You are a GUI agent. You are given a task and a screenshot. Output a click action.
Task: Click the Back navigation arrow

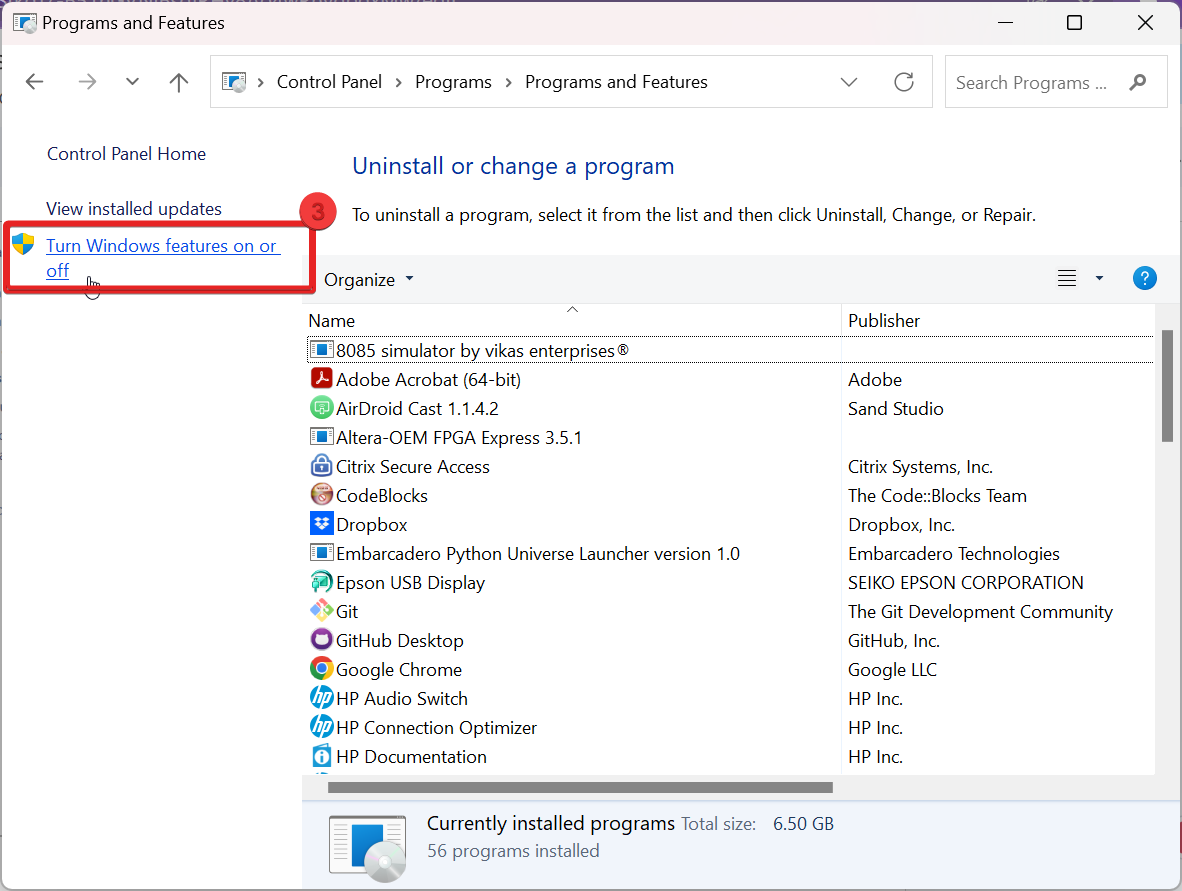pyautogui.click(x=35, y=81)
